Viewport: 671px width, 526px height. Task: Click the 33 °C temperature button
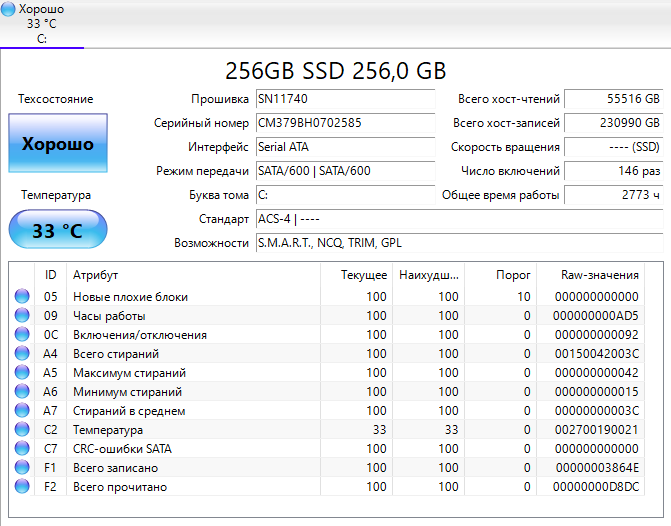click(58, 230)
